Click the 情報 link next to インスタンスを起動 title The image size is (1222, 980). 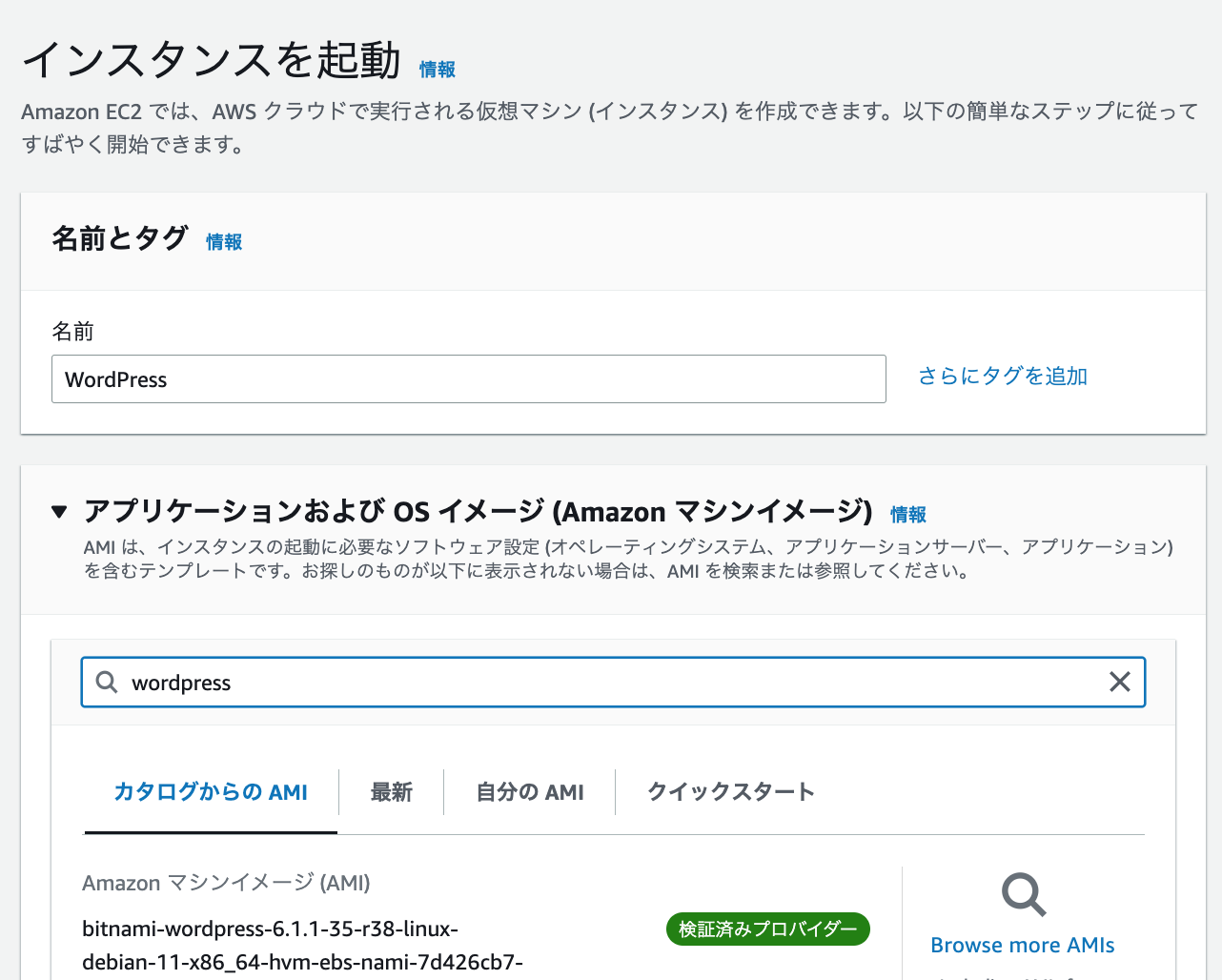(437, 70)
